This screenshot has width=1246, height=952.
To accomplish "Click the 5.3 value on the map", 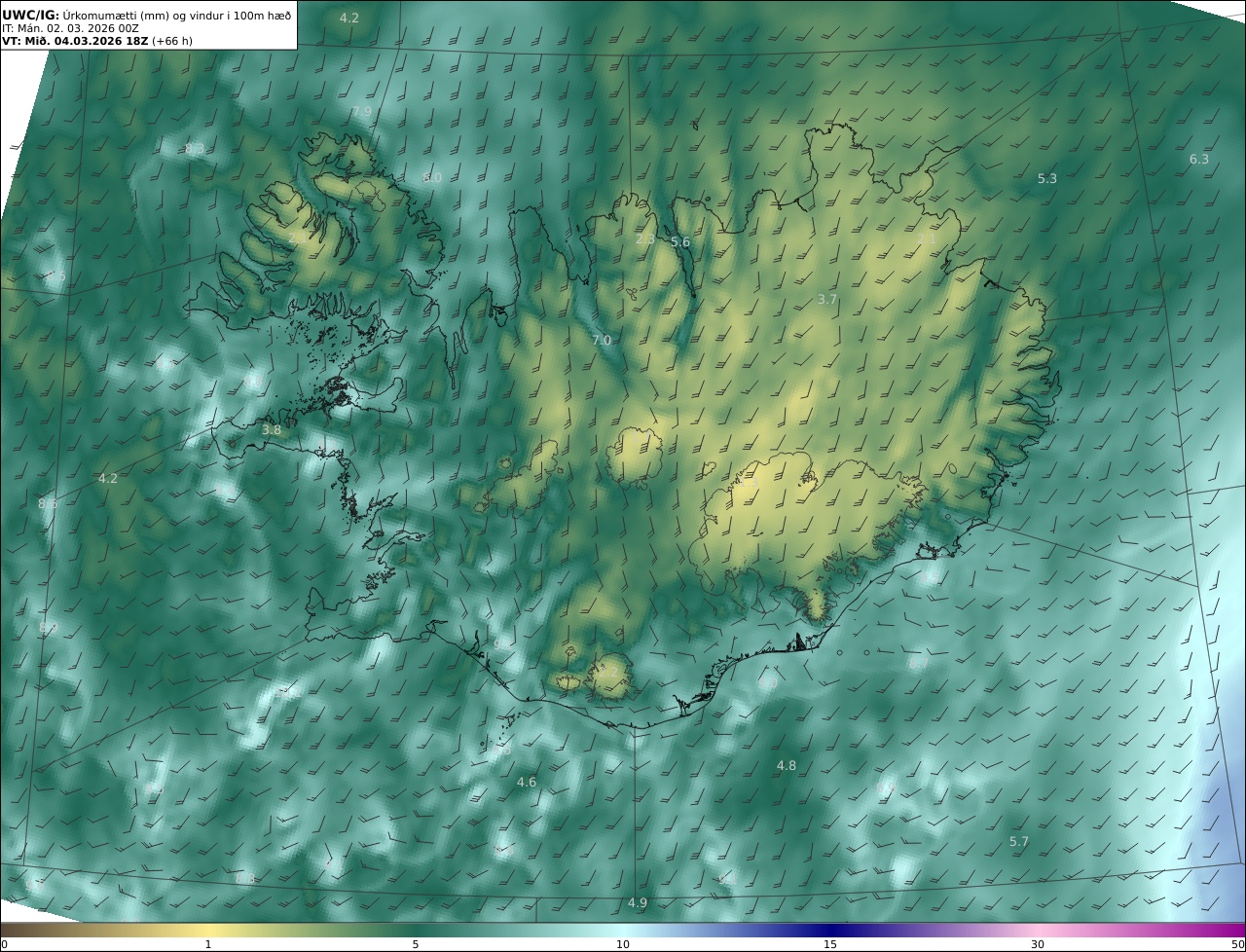I will 1047,179.
